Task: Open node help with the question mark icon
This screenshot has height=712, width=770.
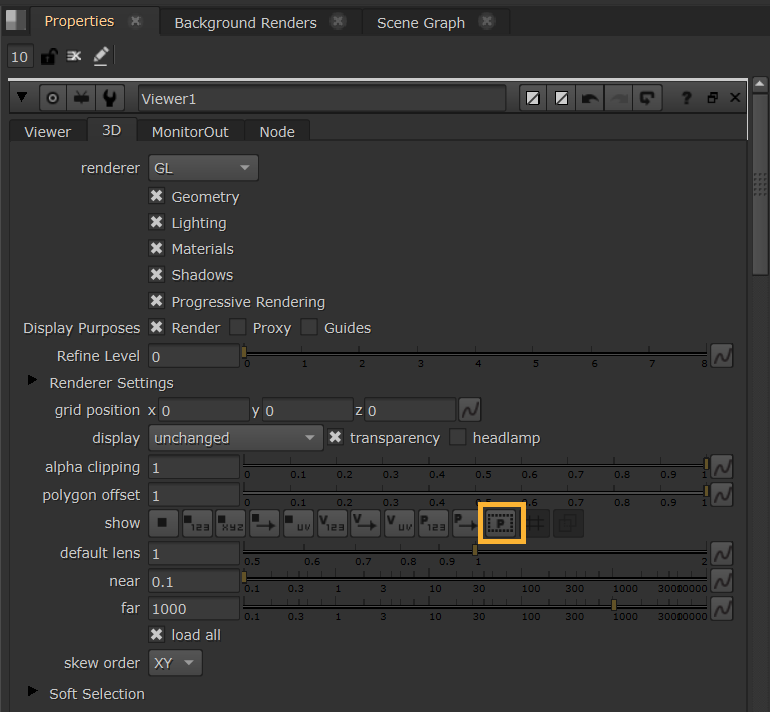Action: 686,98
